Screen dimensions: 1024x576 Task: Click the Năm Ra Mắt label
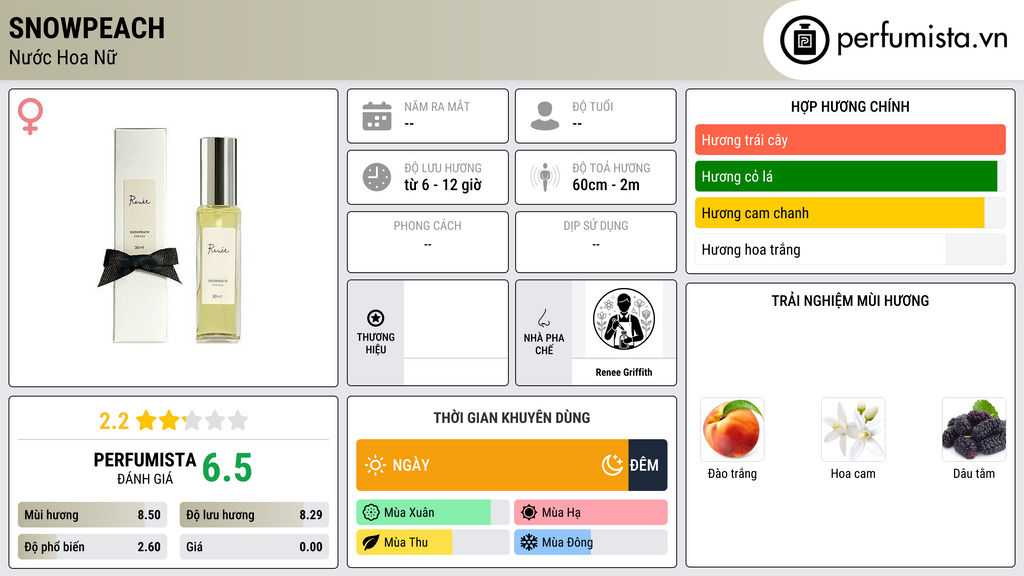coord(437,106)
